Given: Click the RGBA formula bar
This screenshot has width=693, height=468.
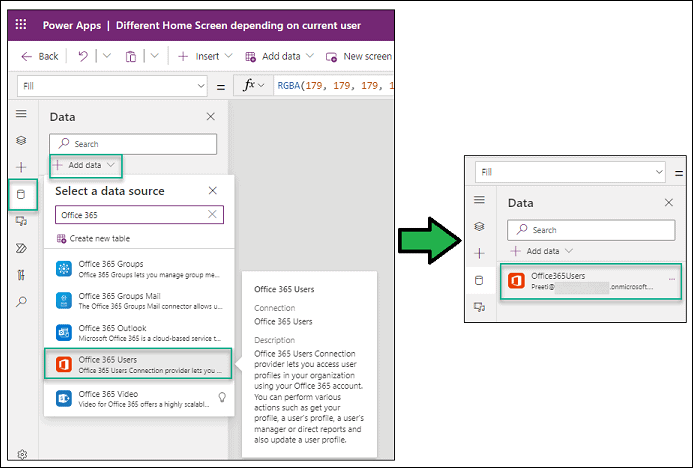Looking at the screenshot, I should pyautogui.click(x=334, y=86).
